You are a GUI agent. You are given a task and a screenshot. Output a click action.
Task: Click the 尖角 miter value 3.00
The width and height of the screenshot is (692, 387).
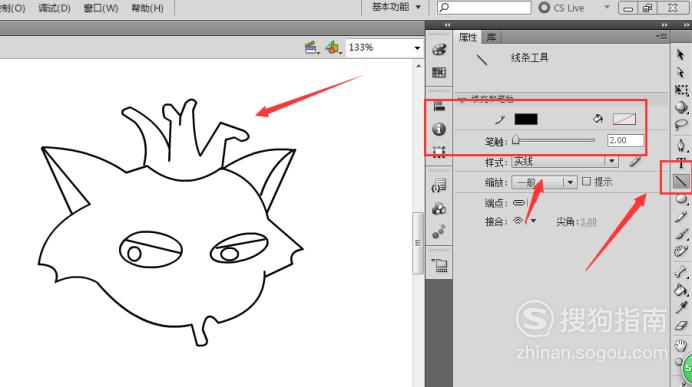588,222
